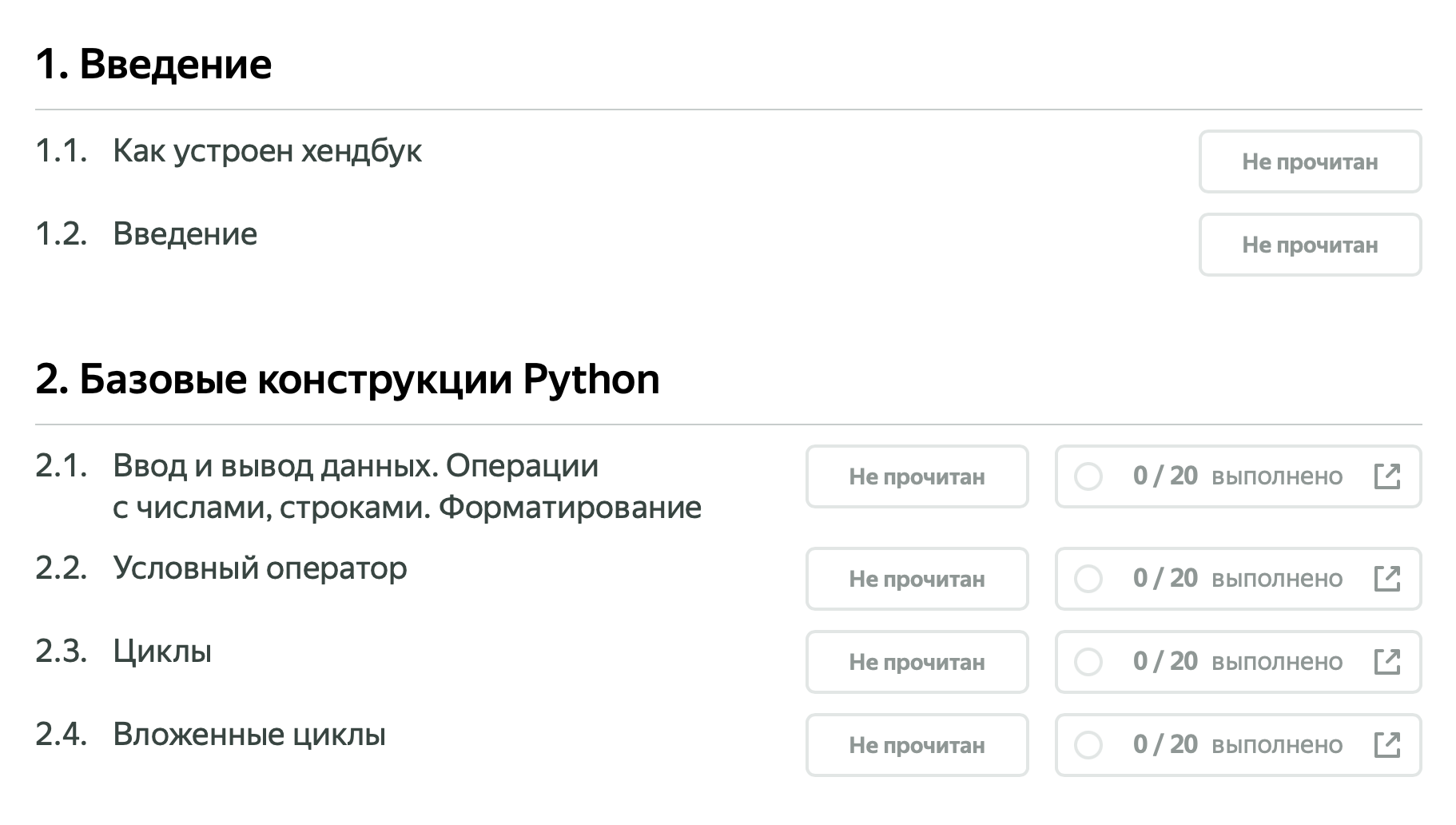1456x825 pixels.
Task: Open external link icon for Циклы row
Action: coord(1386,662)
